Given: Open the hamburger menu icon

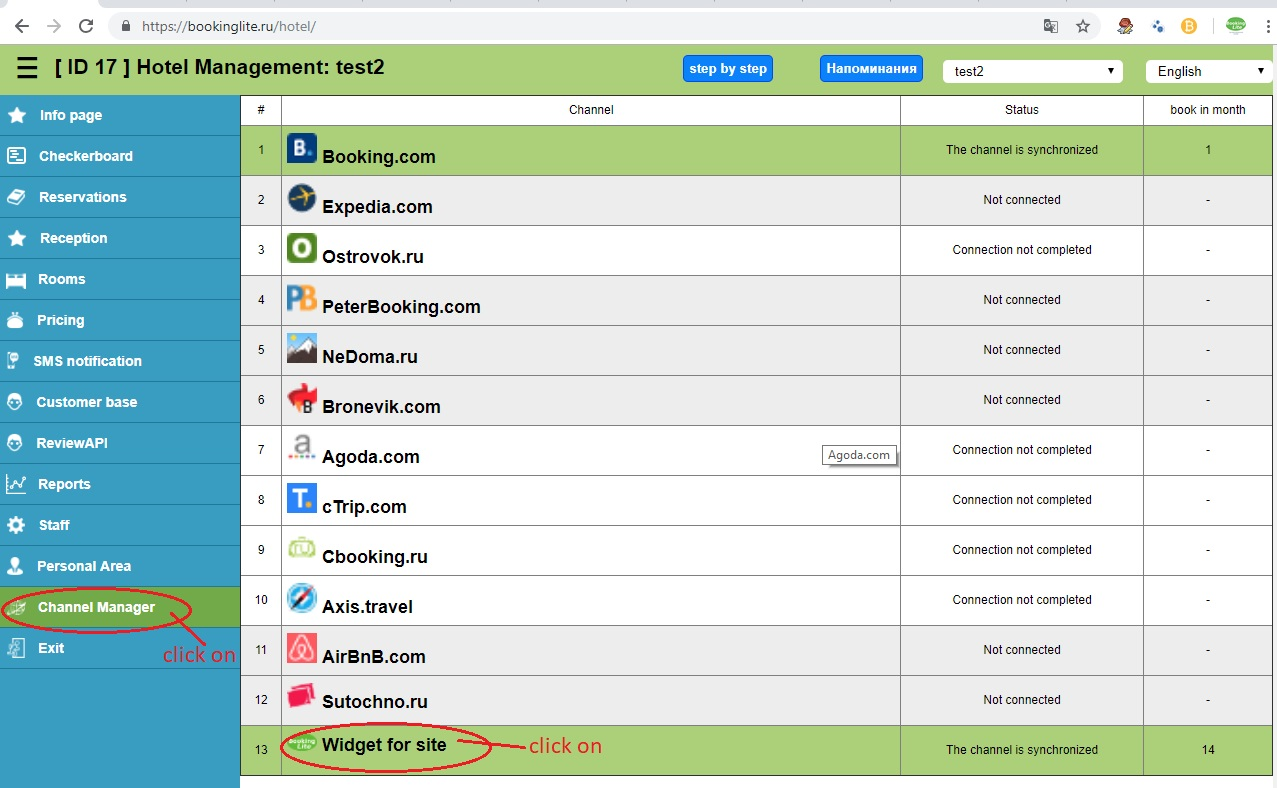Looking at the screenshot, I should [28, 69].
